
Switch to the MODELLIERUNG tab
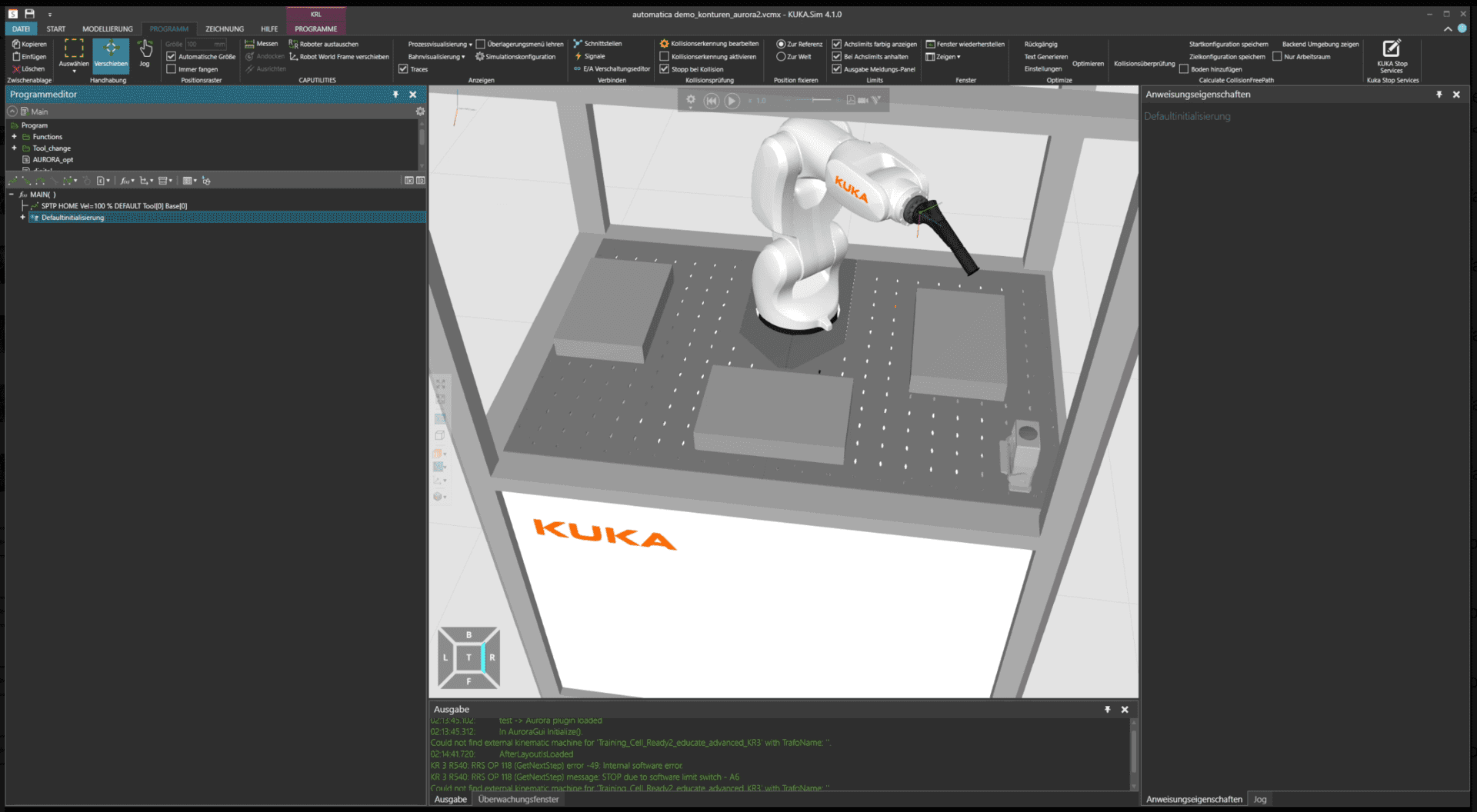pos(108,28)
